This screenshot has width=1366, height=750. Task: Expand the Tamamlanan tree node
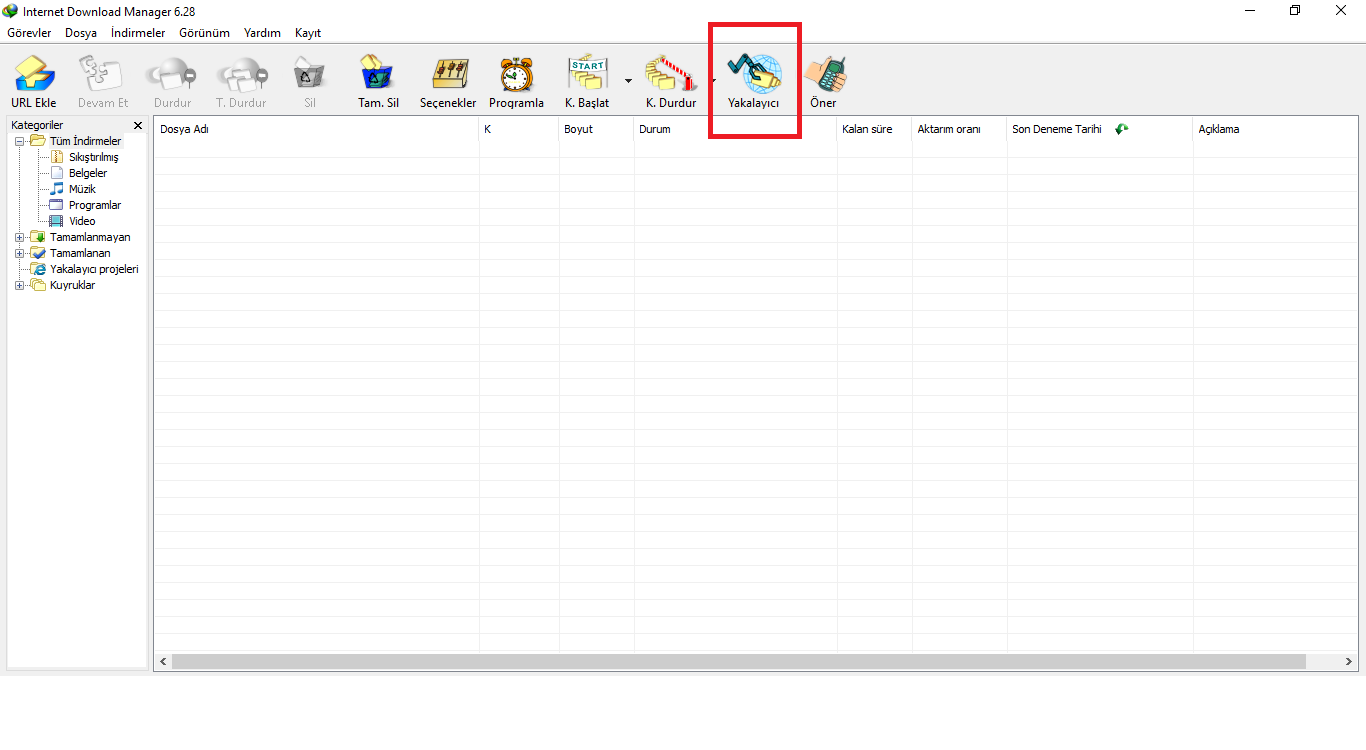point(19,253)
